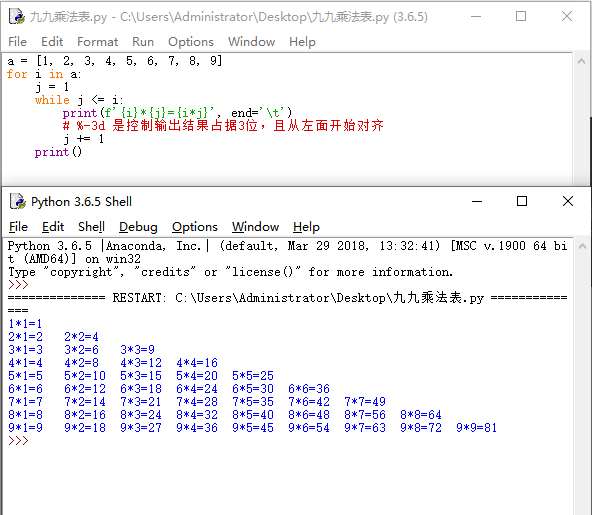Open the Help menu in Python Shell
Image resolution: width=592 pixels, height=515 pixels.
[306, 227]
